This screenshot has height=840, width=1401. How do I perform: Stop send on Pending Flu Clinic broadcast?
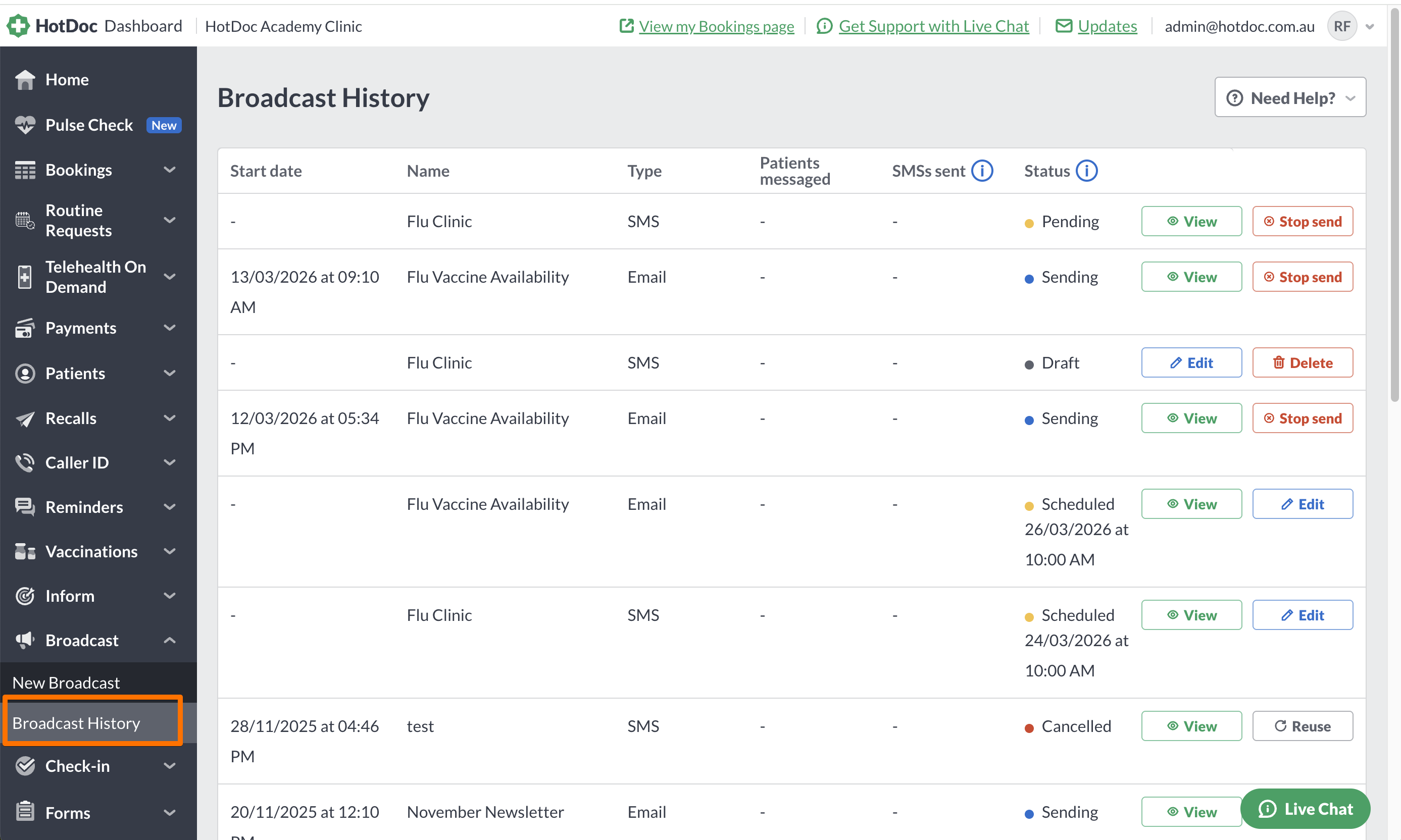click(x=1303, y=221)
